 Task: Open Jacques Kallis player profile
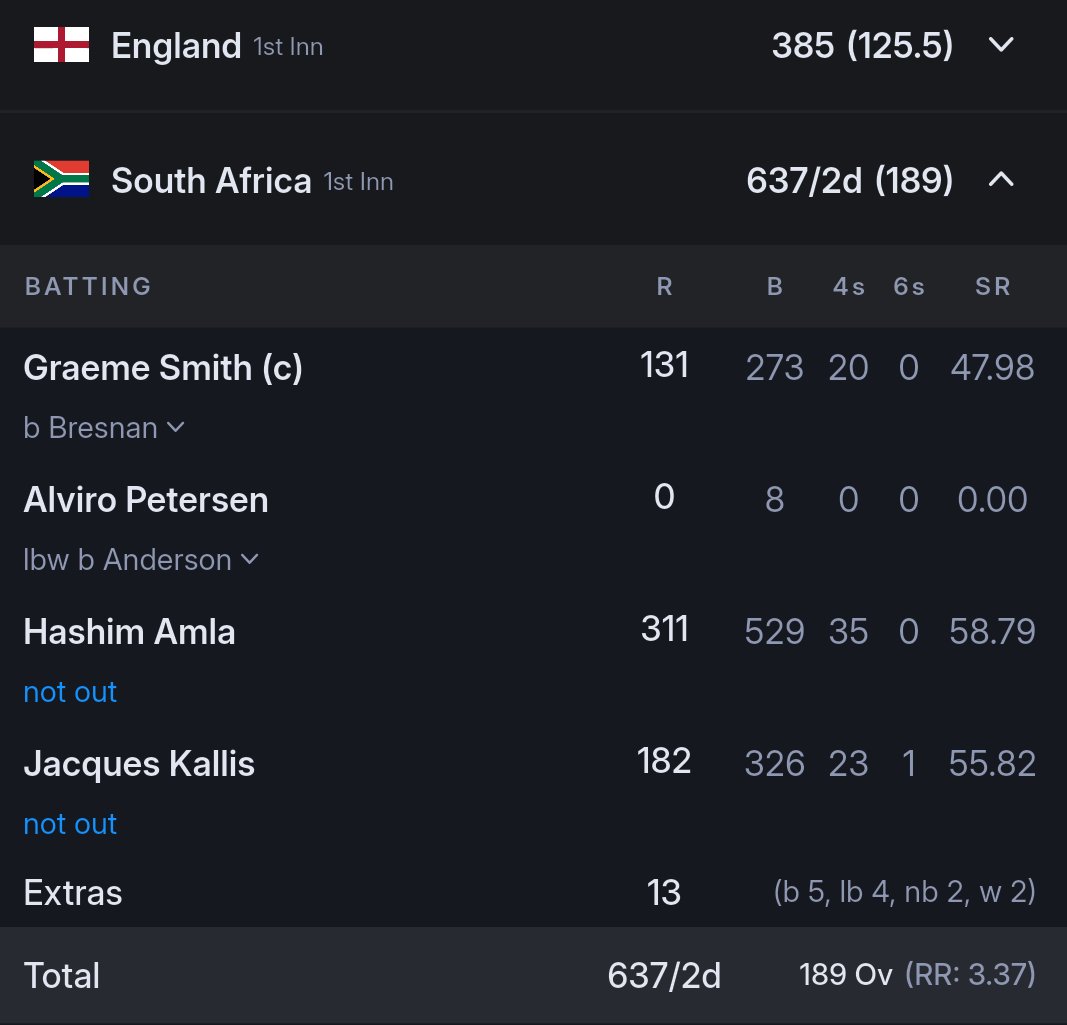[139, 764]
